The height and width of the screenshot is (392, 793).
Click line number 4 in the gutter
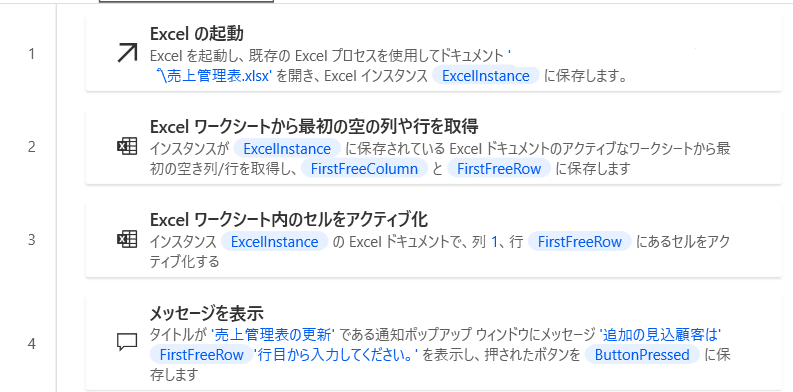click(x=31, y=344)
